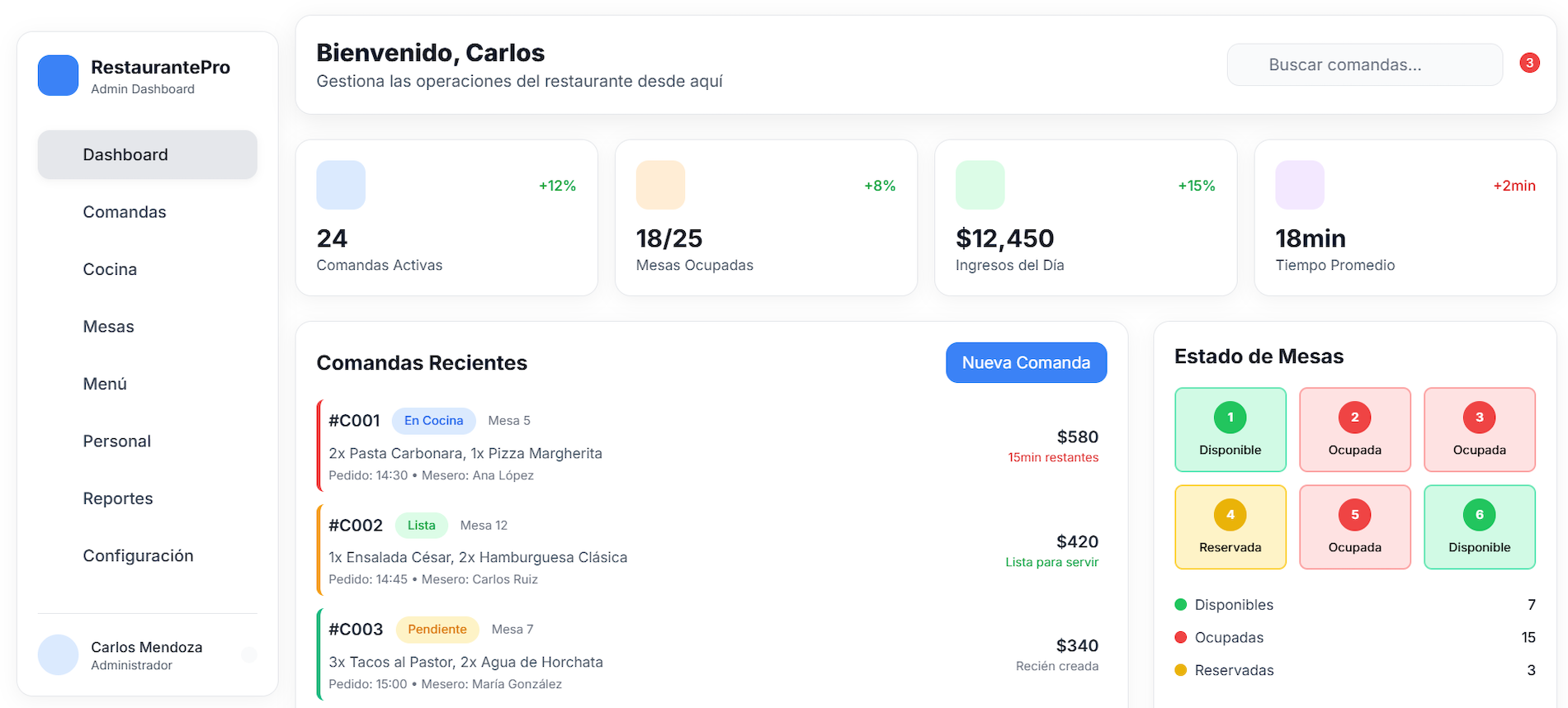Click the small button beside Carlos Mendoza
This screenshot has width=1568, height=708.
(x=249, y=655)
